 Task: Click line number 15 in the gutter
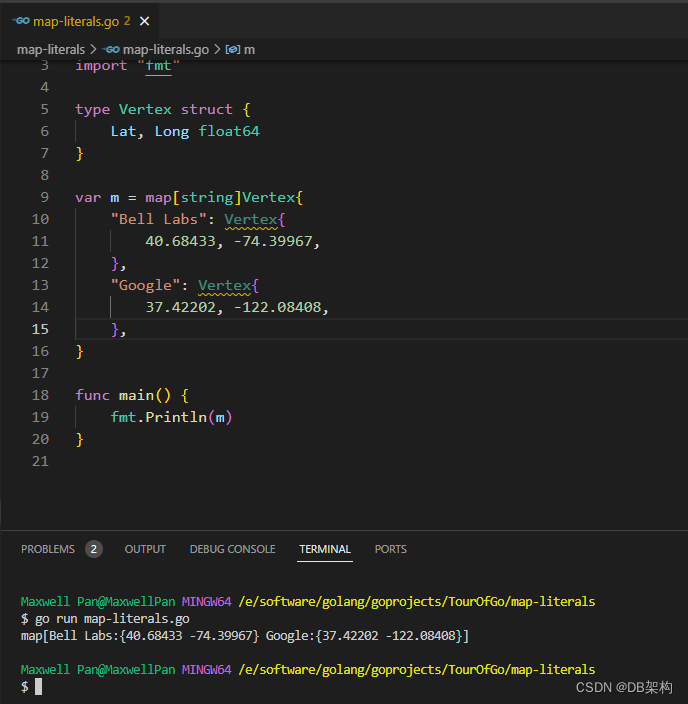[40, 329]
